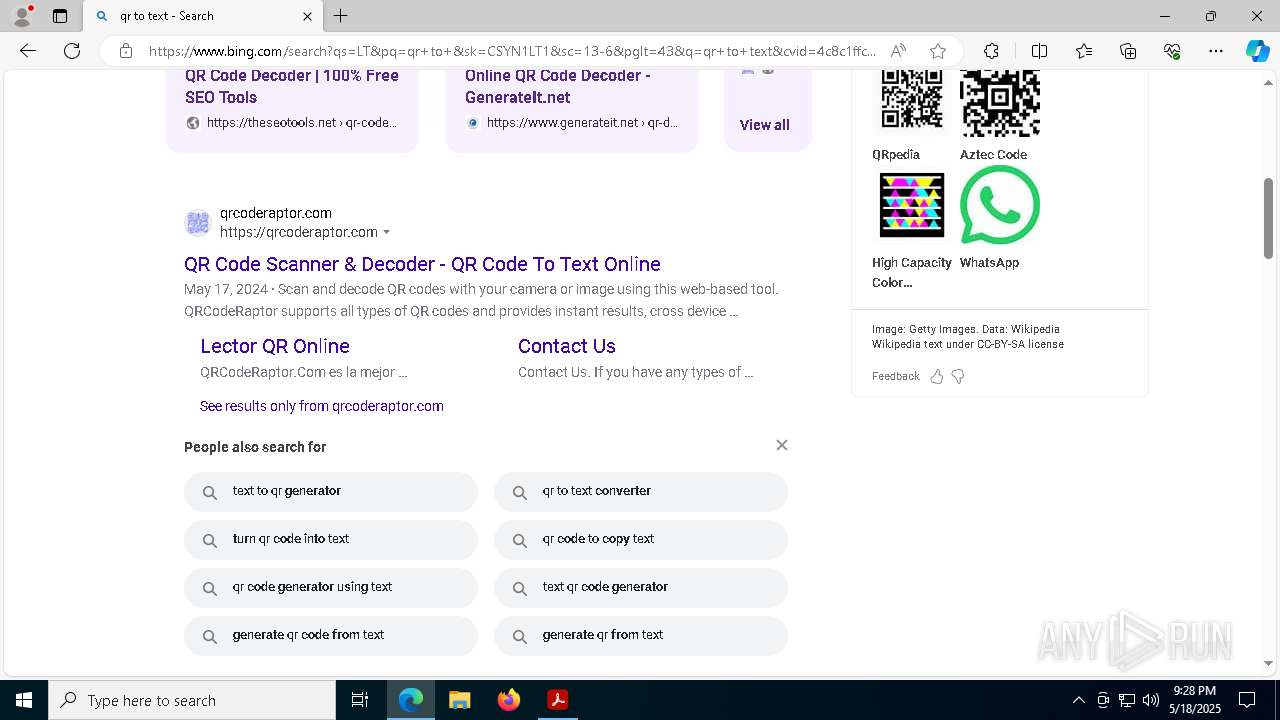Open browser Extensions menu

991,51
